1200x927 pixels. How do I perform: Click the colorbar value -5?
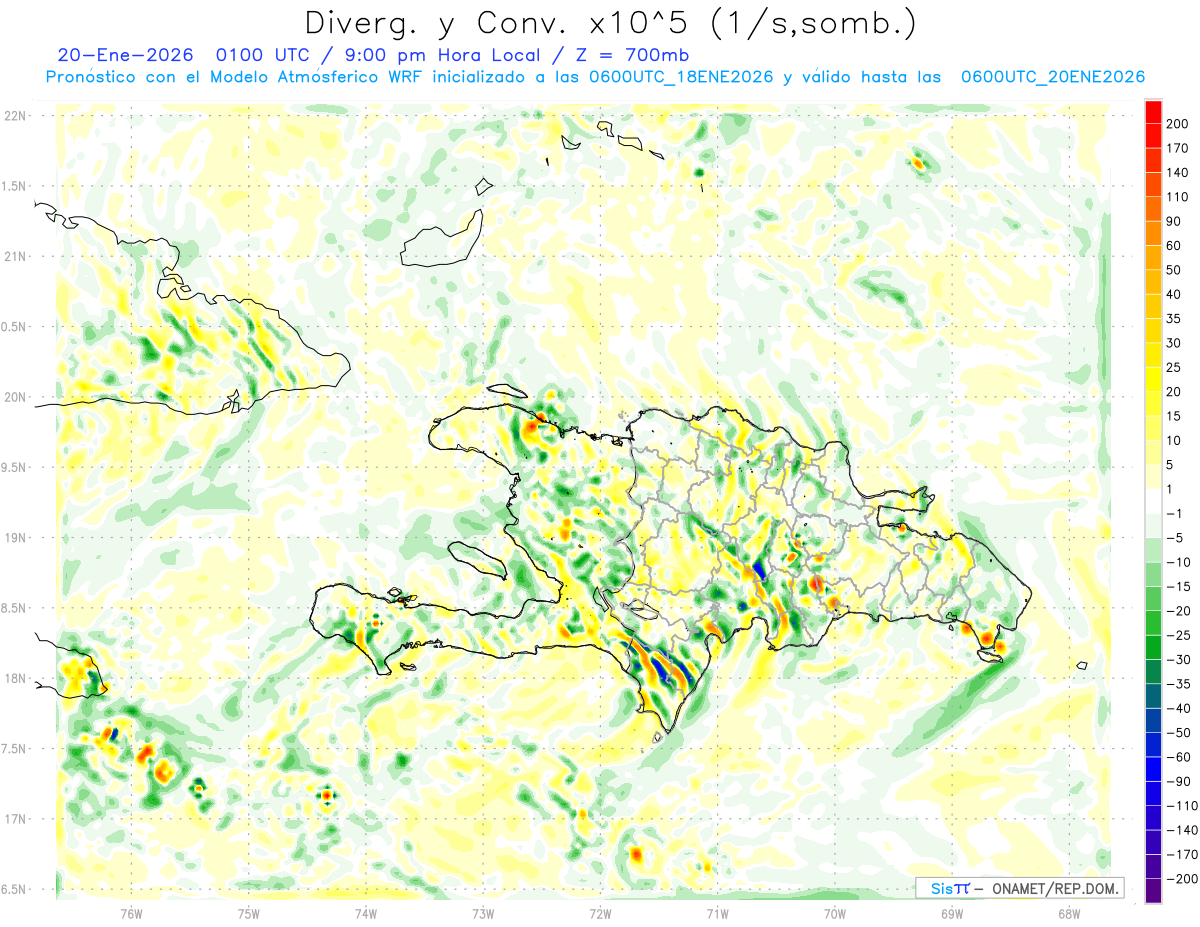[x=1175, y=538]
